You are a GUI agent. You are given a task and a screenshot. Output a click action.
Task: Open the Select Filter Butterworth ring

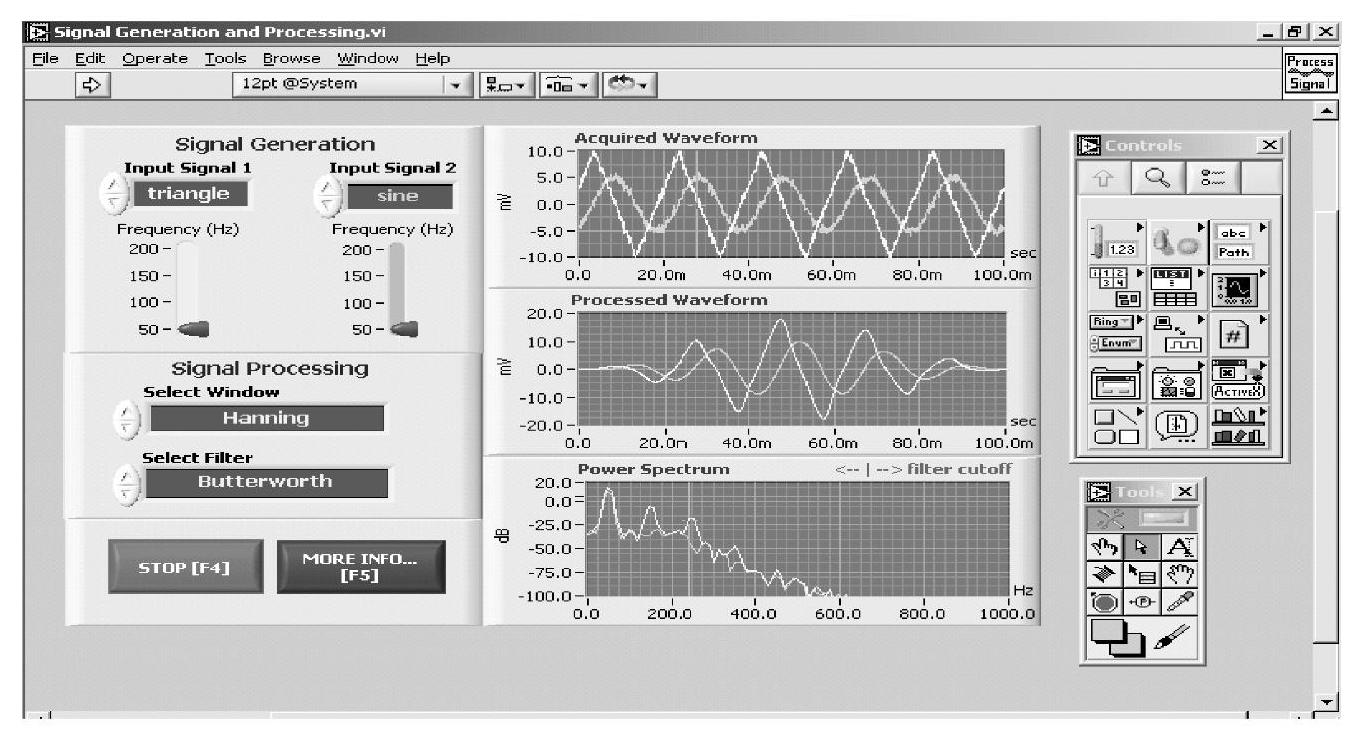point(265,482)
